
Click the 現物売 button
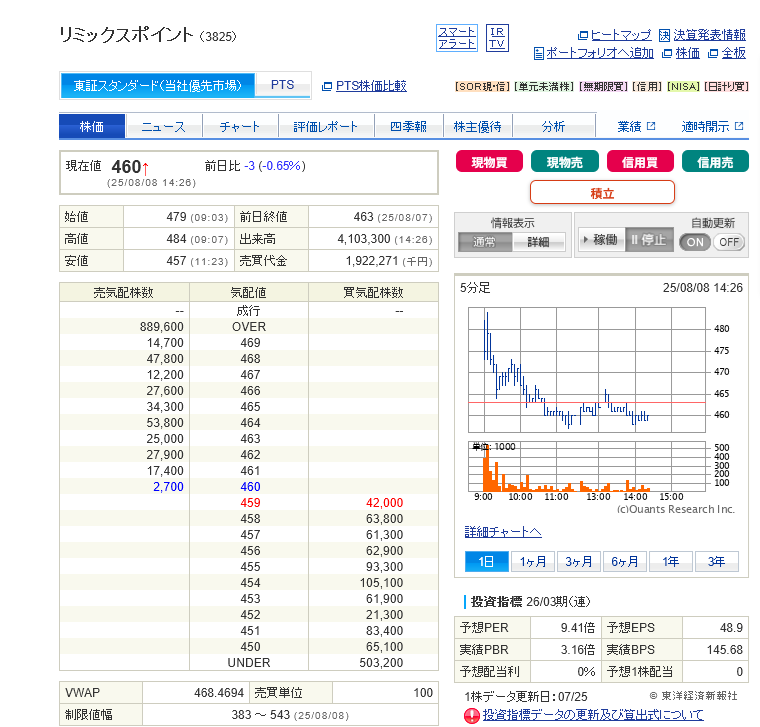point(565,161)
